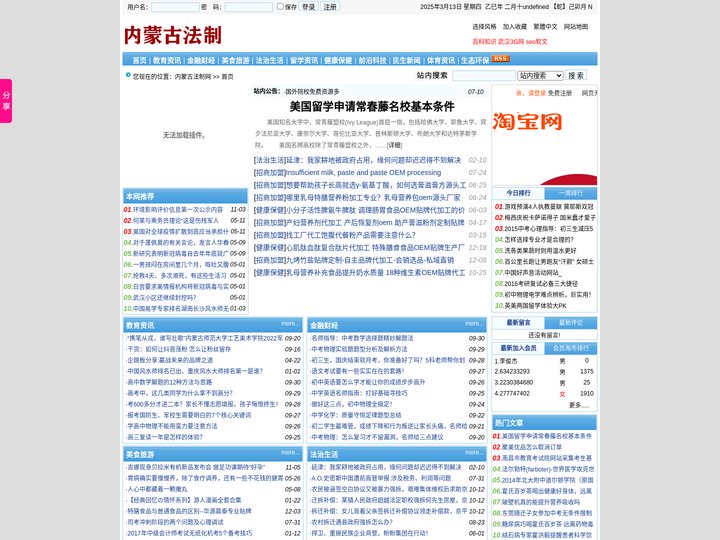Click the blue location marker icon

[x=128, y=75]
